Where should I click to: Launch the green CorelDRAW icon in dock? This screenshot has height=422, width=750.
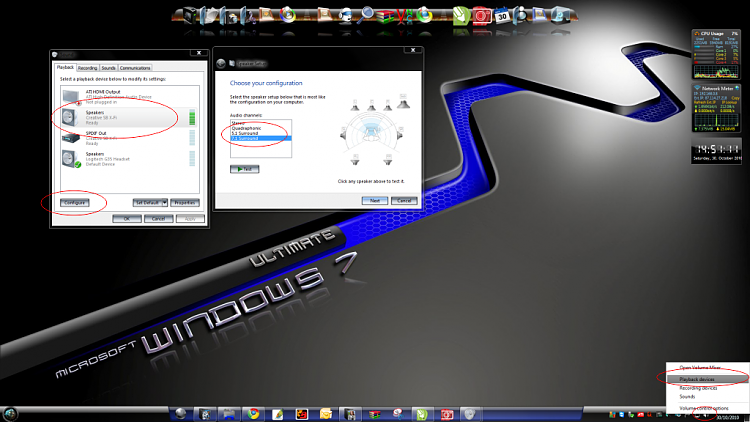click(x=461, y=16)
